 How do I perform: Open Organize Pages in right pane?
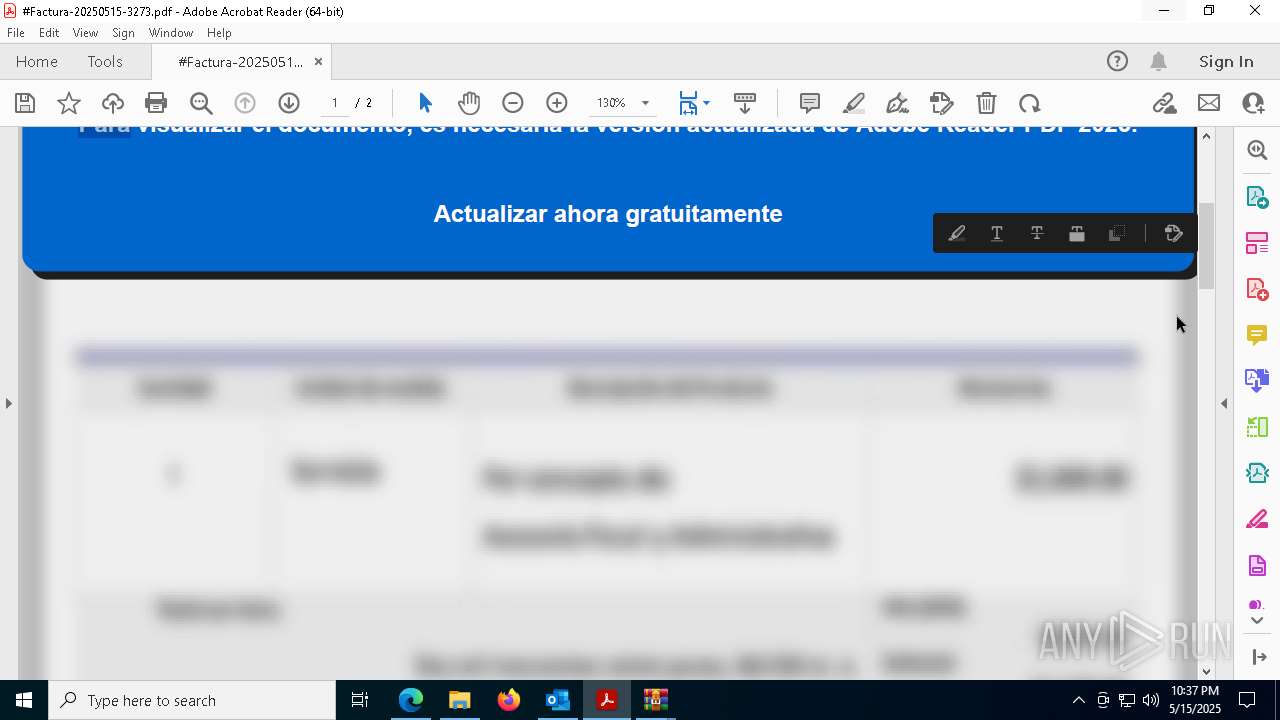(1257, 243)
